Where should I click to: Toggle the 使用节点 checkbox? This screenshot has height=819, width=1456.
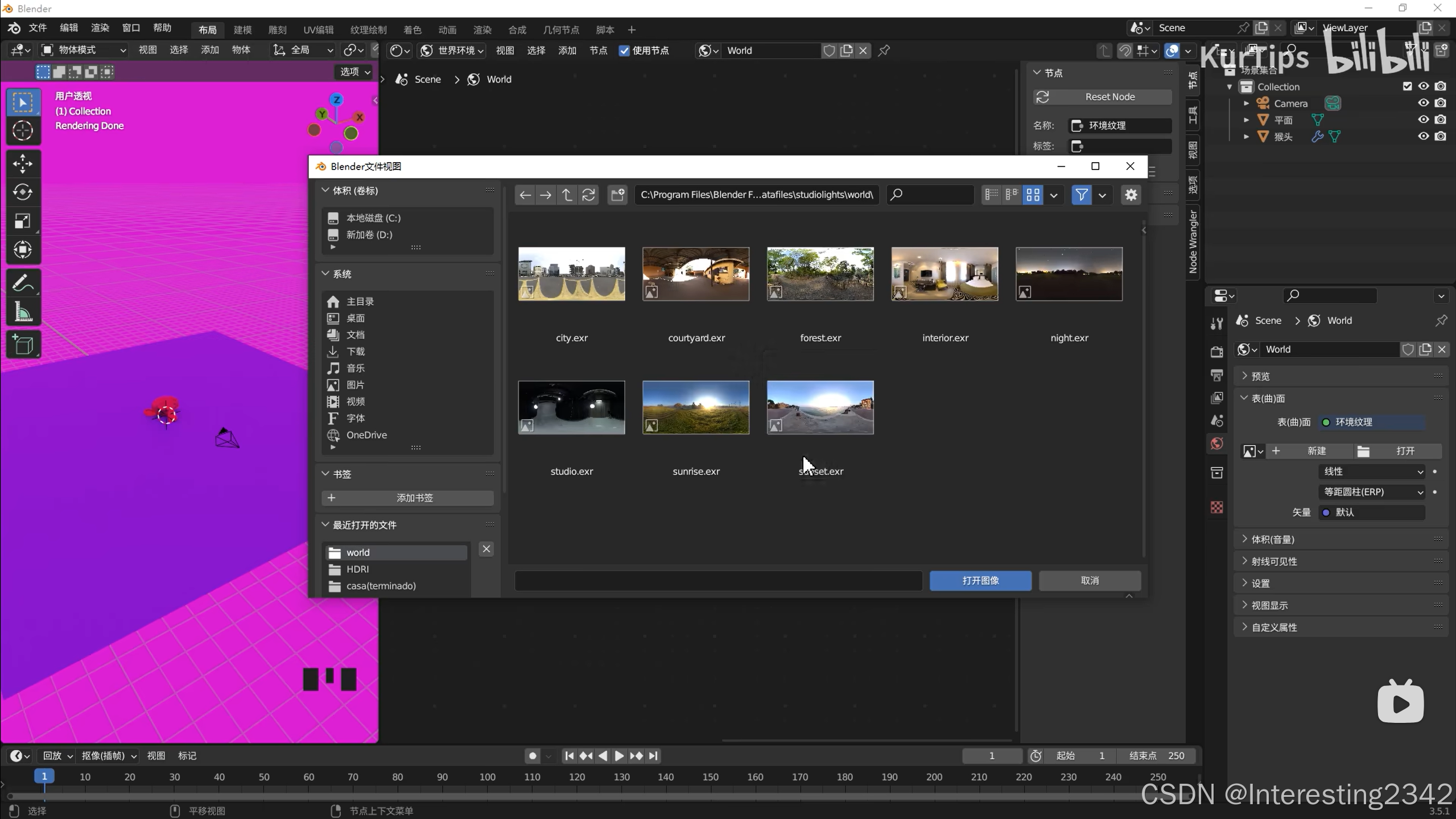624,51
